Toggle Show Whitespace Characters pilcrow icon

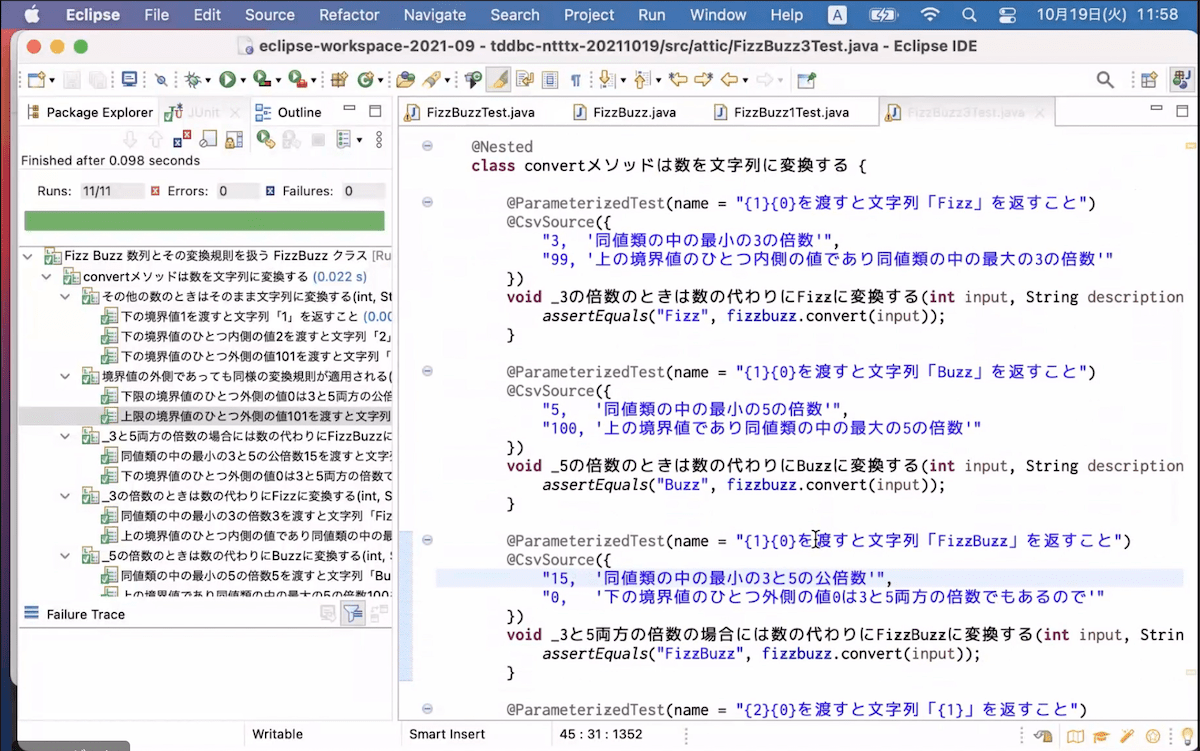pos(576,80)
